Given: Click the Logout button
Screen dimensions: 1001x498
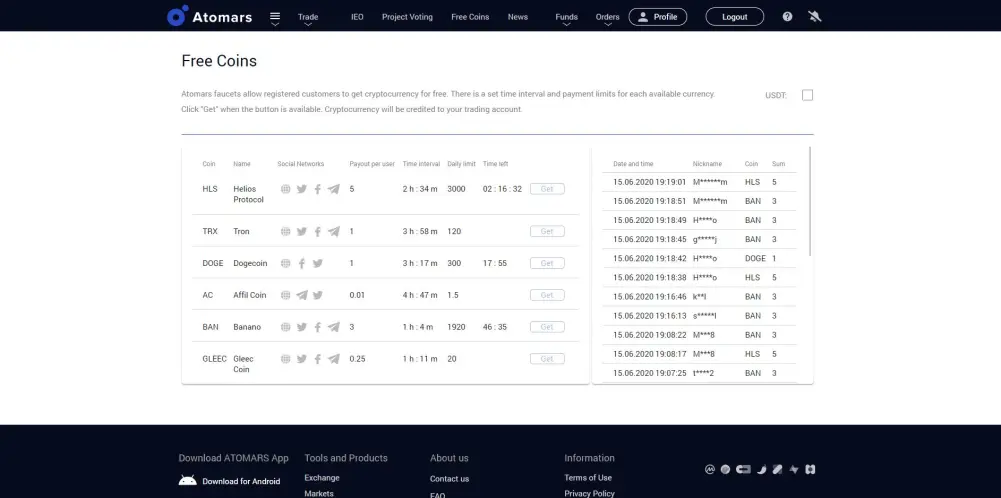Looking at the screenshot, I should coord(735,17).
